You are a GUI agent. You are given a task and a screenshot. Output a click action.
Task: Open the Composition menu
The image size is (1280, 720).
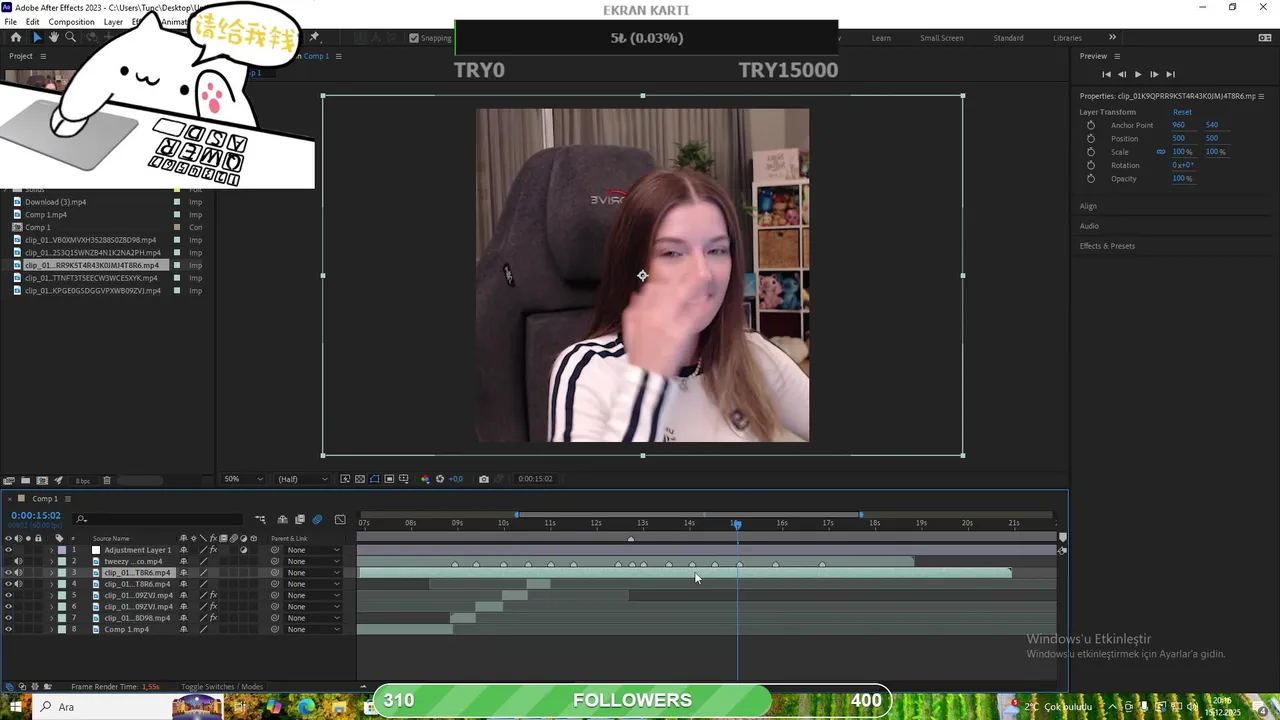[71, 22]
